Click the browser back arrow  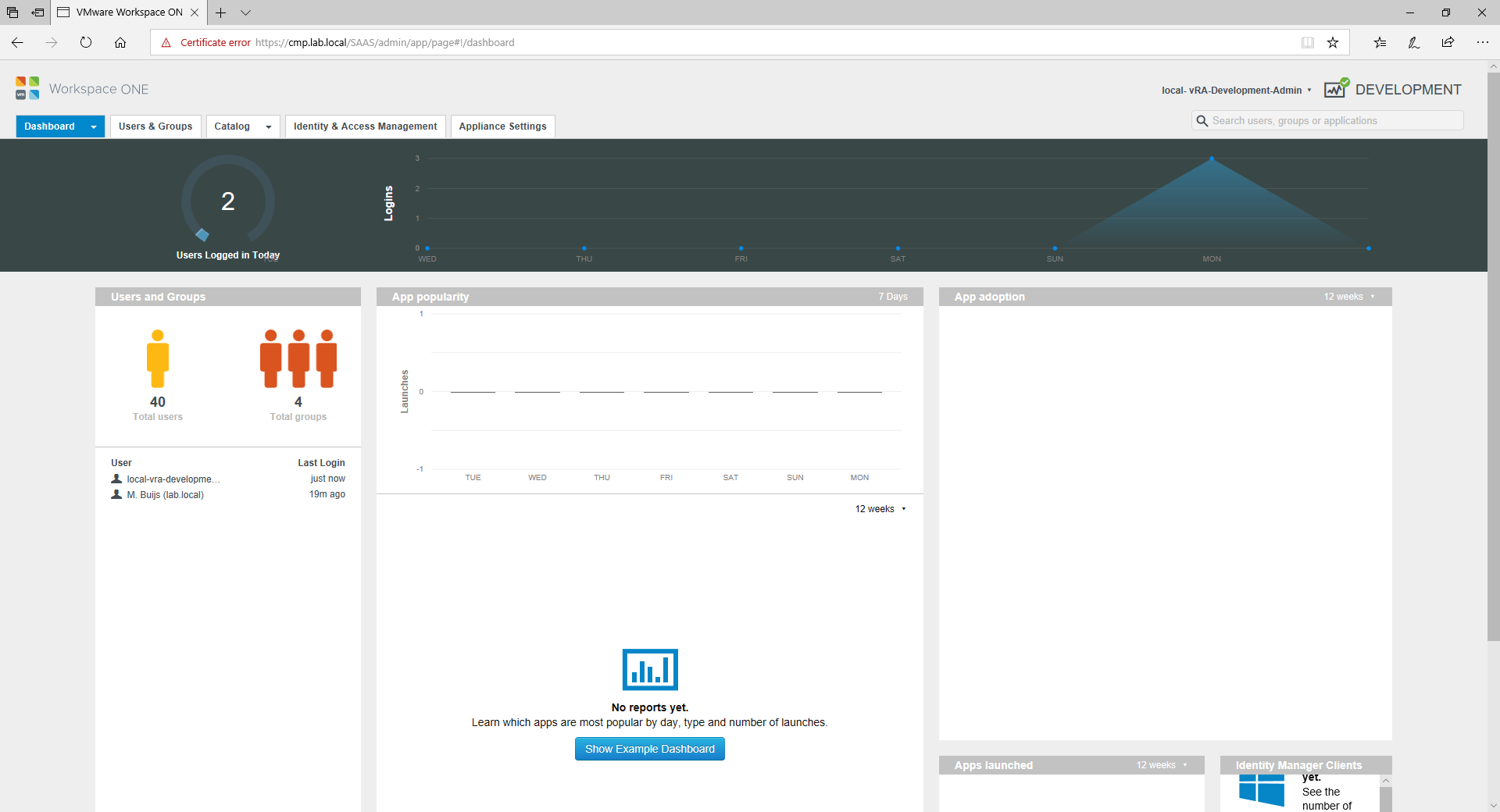click(17, 43)
